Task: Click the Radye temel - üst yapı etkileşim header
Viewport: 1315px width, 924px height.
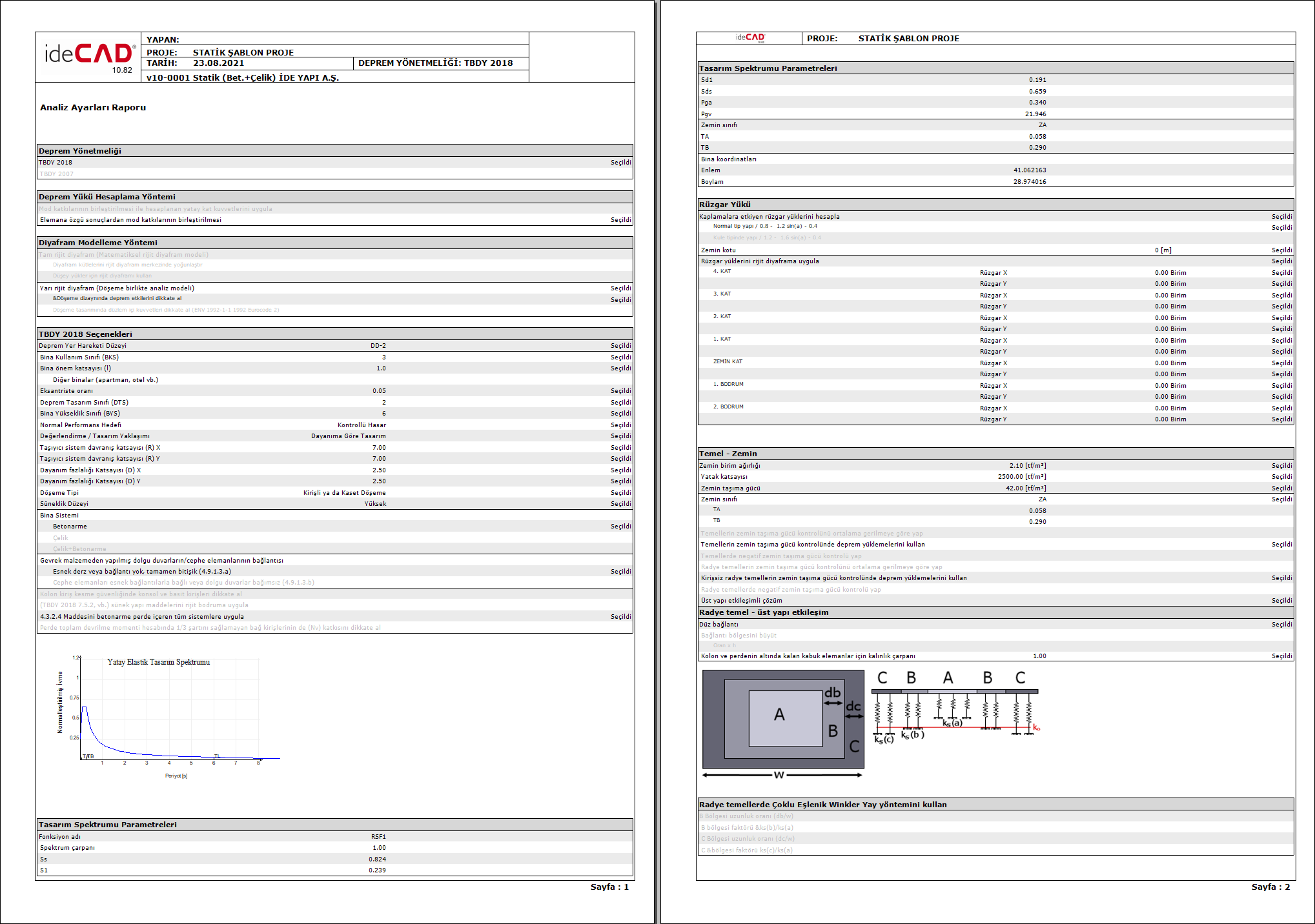Action: (x=764, y=612)
